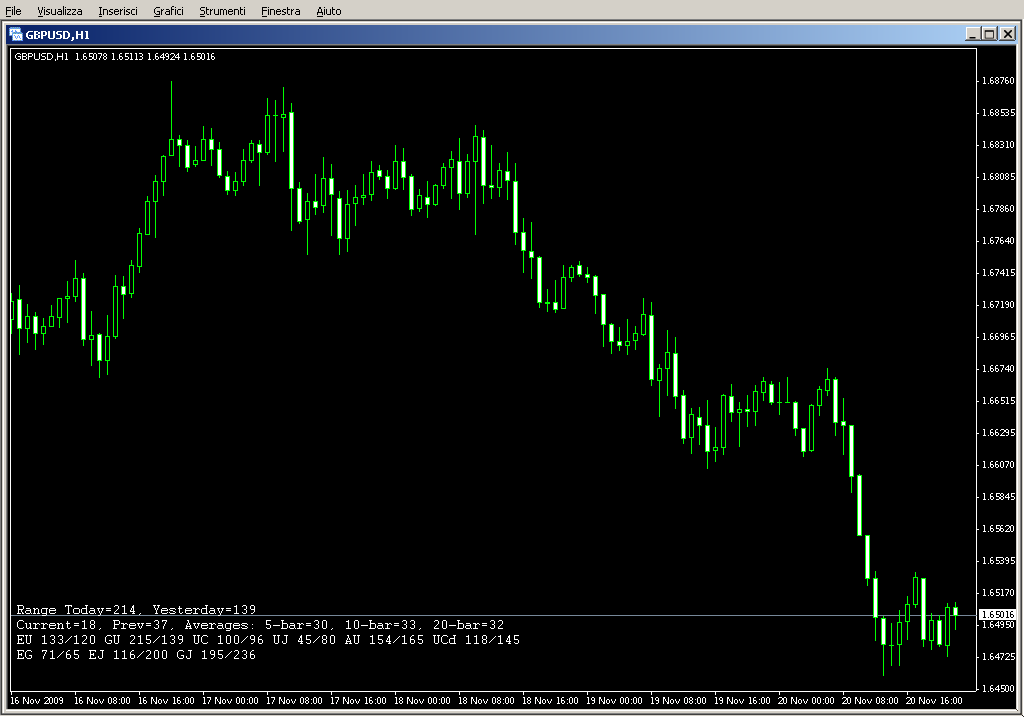The width and height of the screenshot is (1024, 717).
Task: Open the Finestra menu
Action: [x=280, y=11]
